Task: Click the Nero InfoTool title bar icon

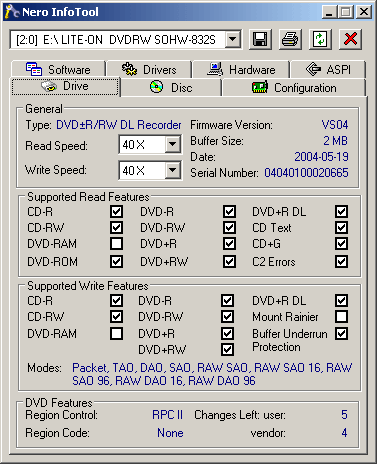Action: pos(12,12)
